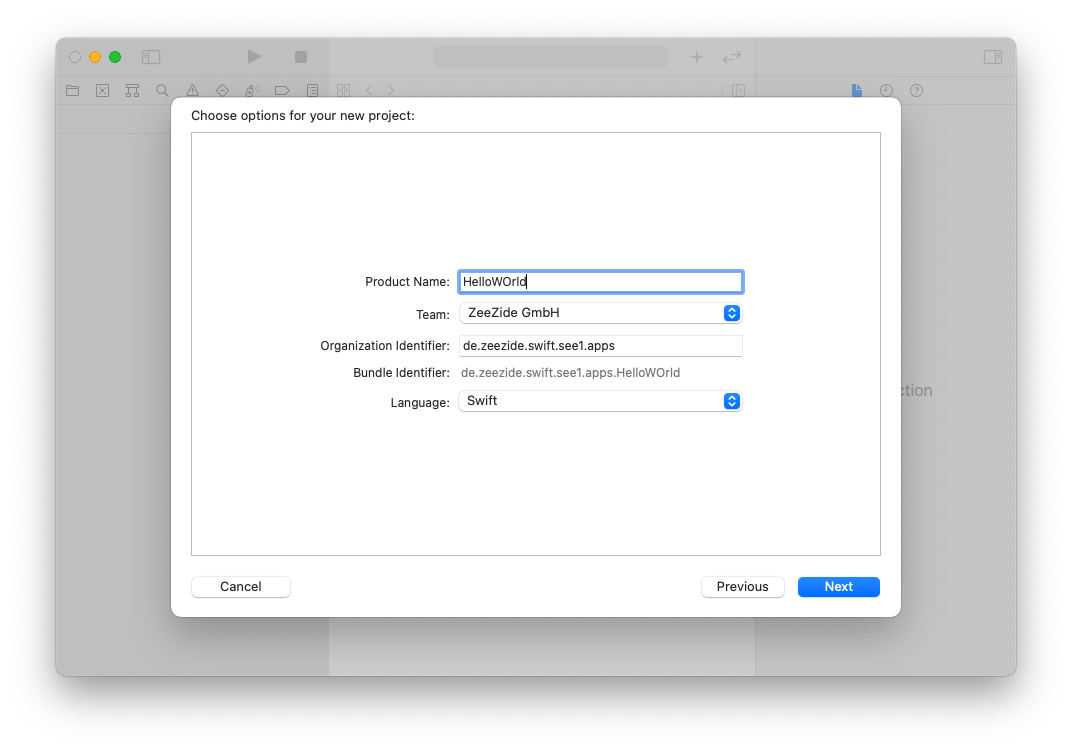This screenshot has width=1072, height=750.
Task: Stop the running scheme
Action: (x=300, y=57)
